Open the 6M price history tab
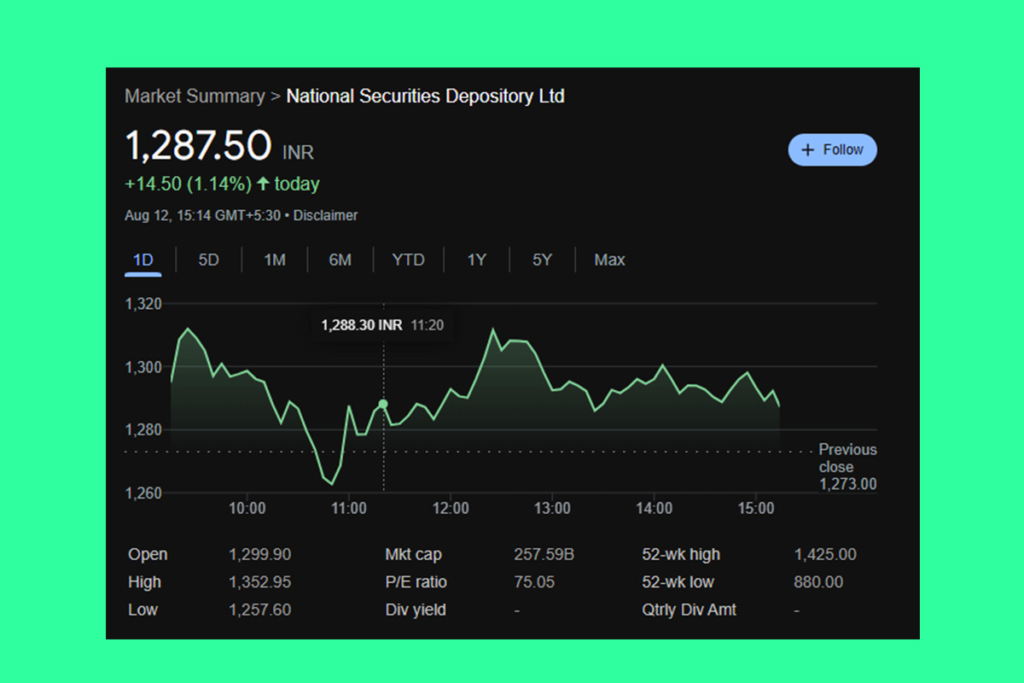 click(340, 259)
